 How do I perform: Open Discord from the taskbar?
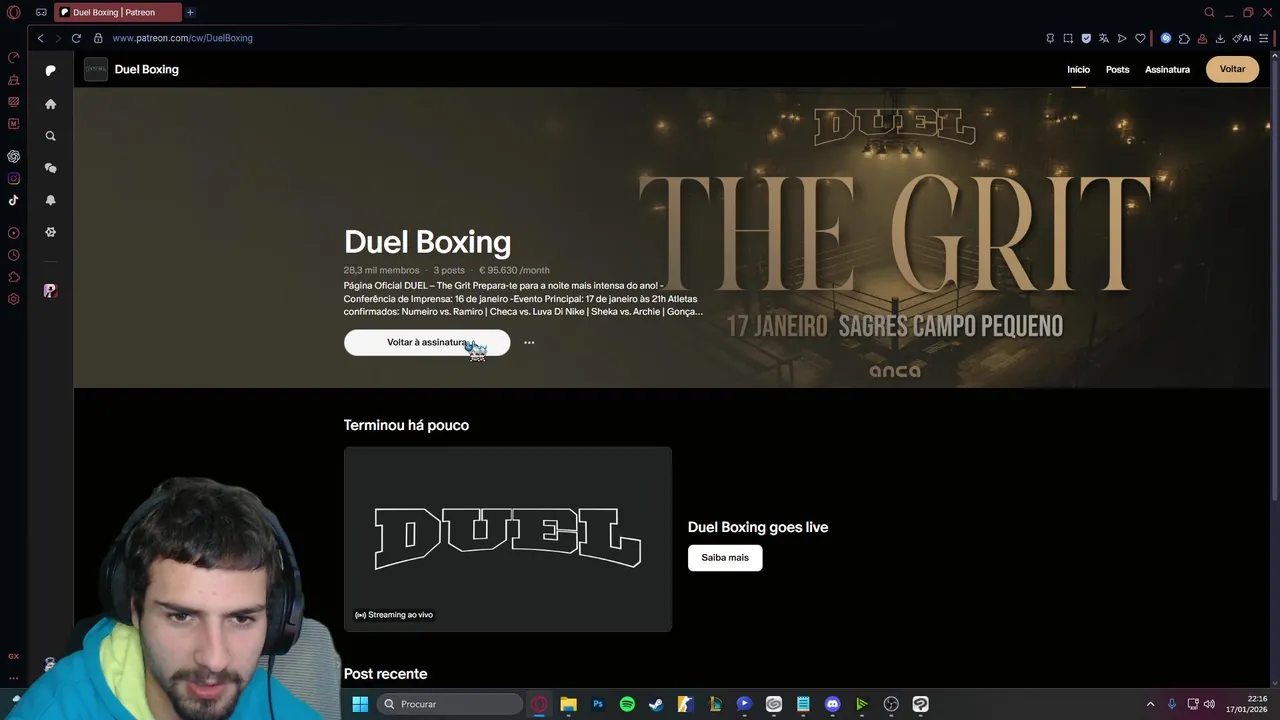click(832, 704)
